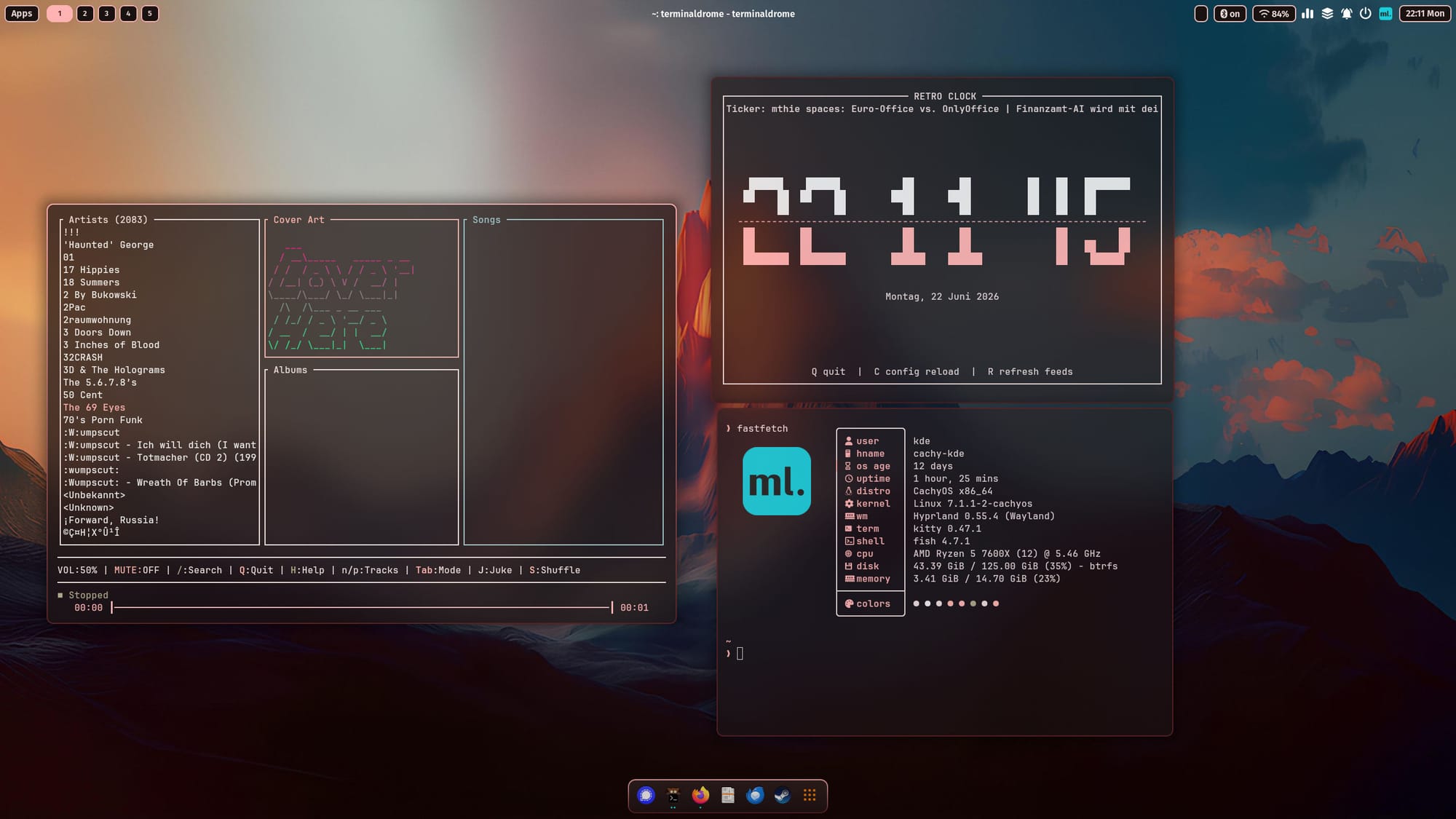Launch Steam from the dock
This screenshot has height=819, width=1456.
(x=782, y=795)
